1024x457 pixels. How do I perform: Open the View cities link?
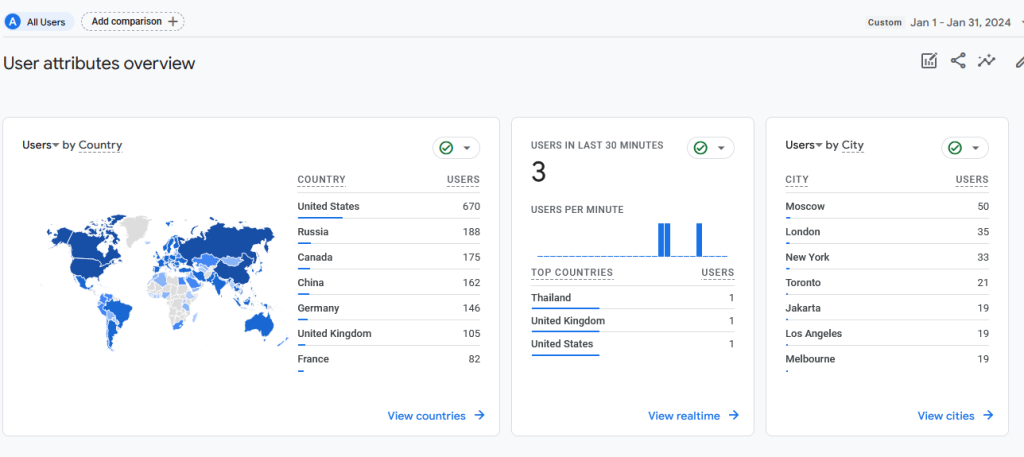946,416
